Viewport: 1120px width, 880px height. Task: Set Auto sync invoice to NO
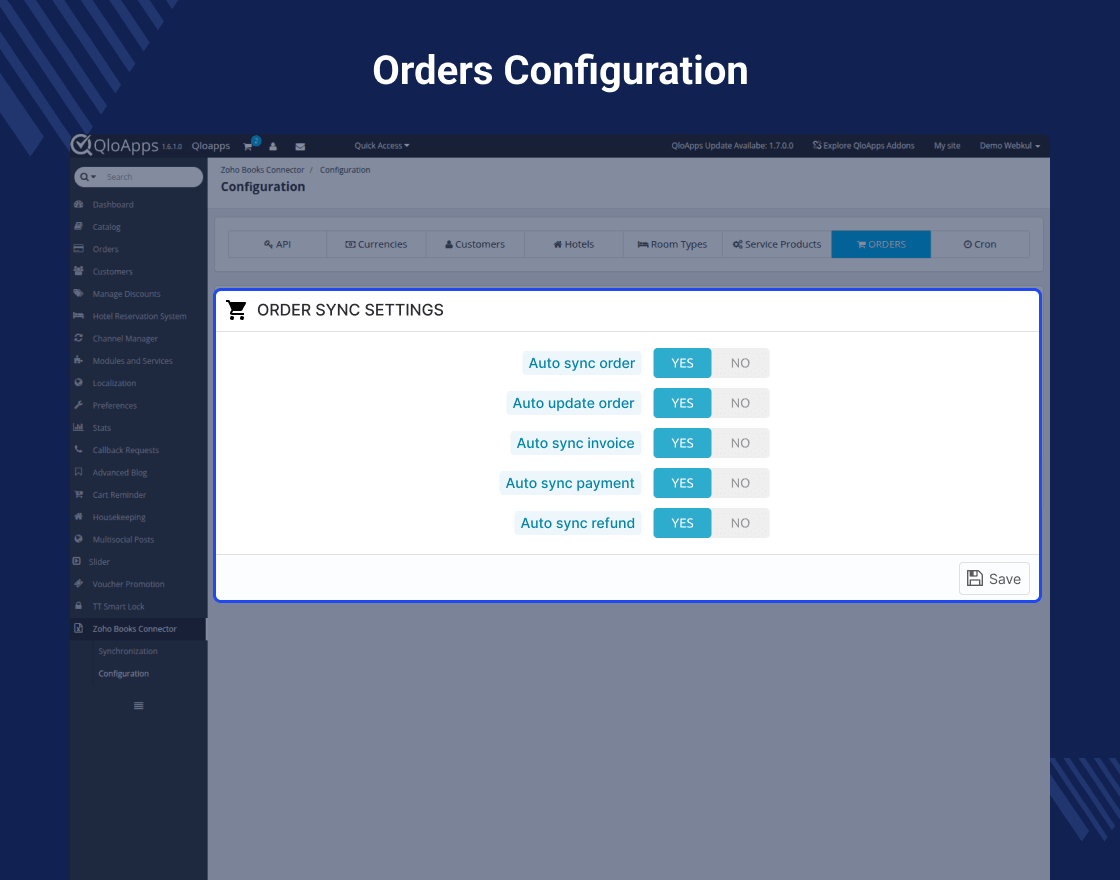tap(740, 443)
